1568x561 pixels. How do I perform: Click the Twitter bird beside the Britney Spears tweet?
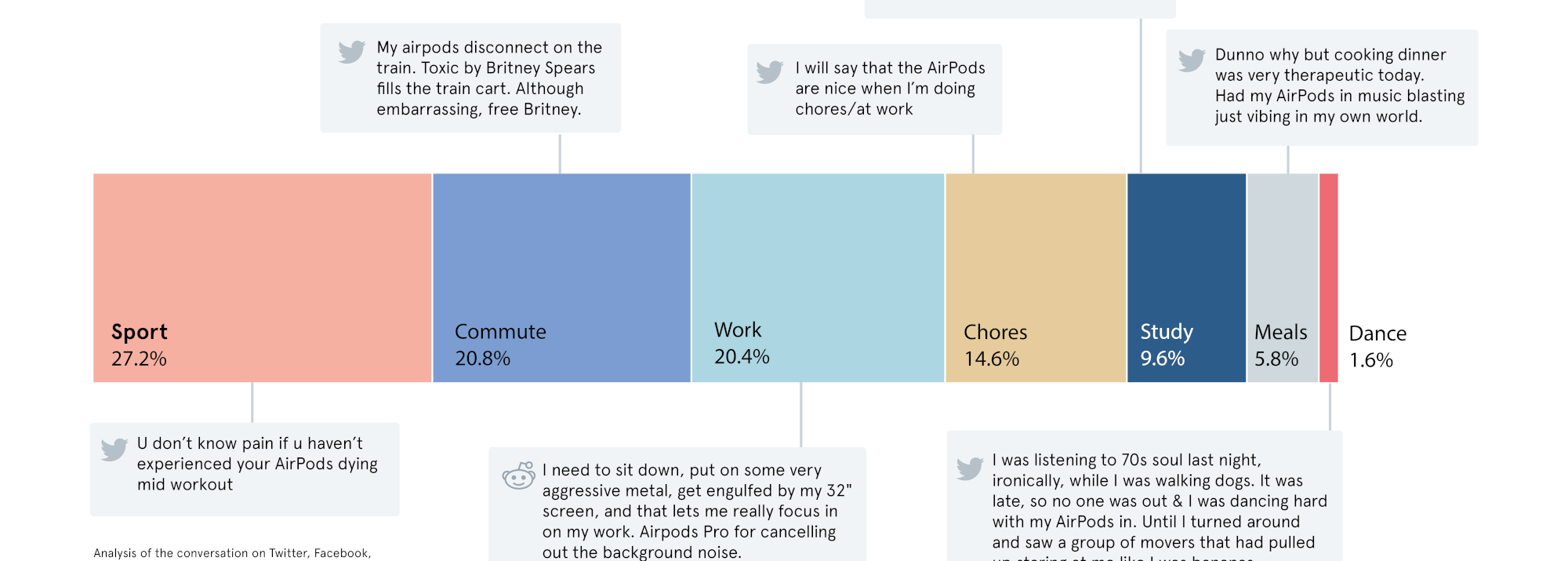(x=351, y=51)
